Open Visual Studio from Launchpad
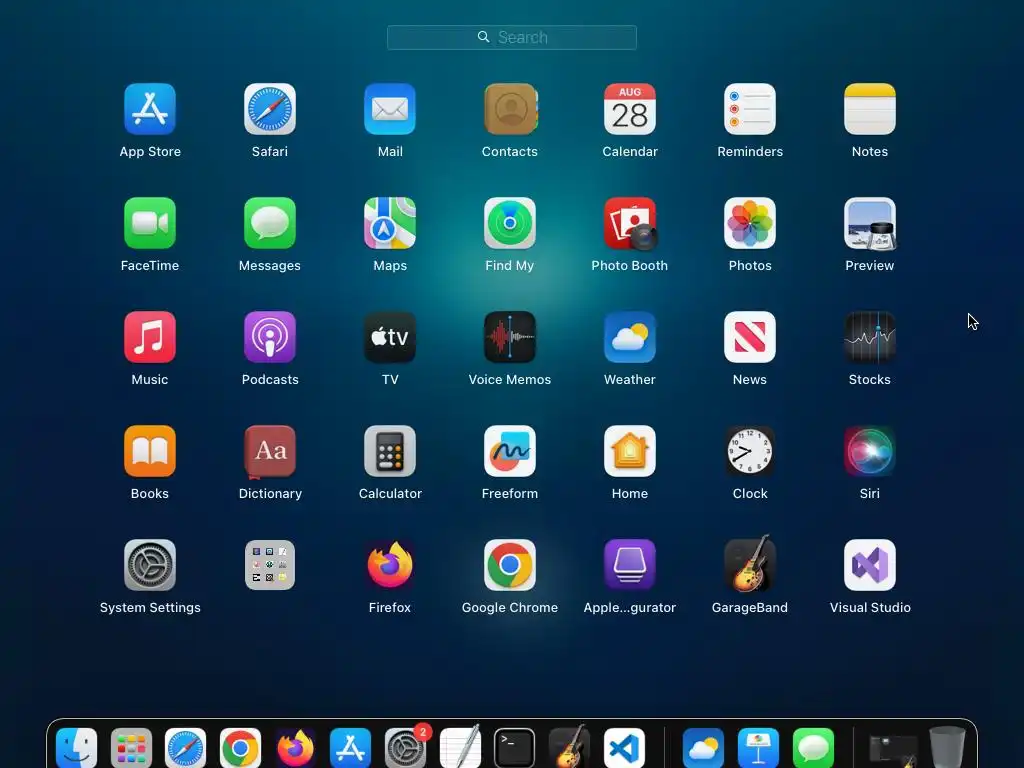 coord(870,565)
